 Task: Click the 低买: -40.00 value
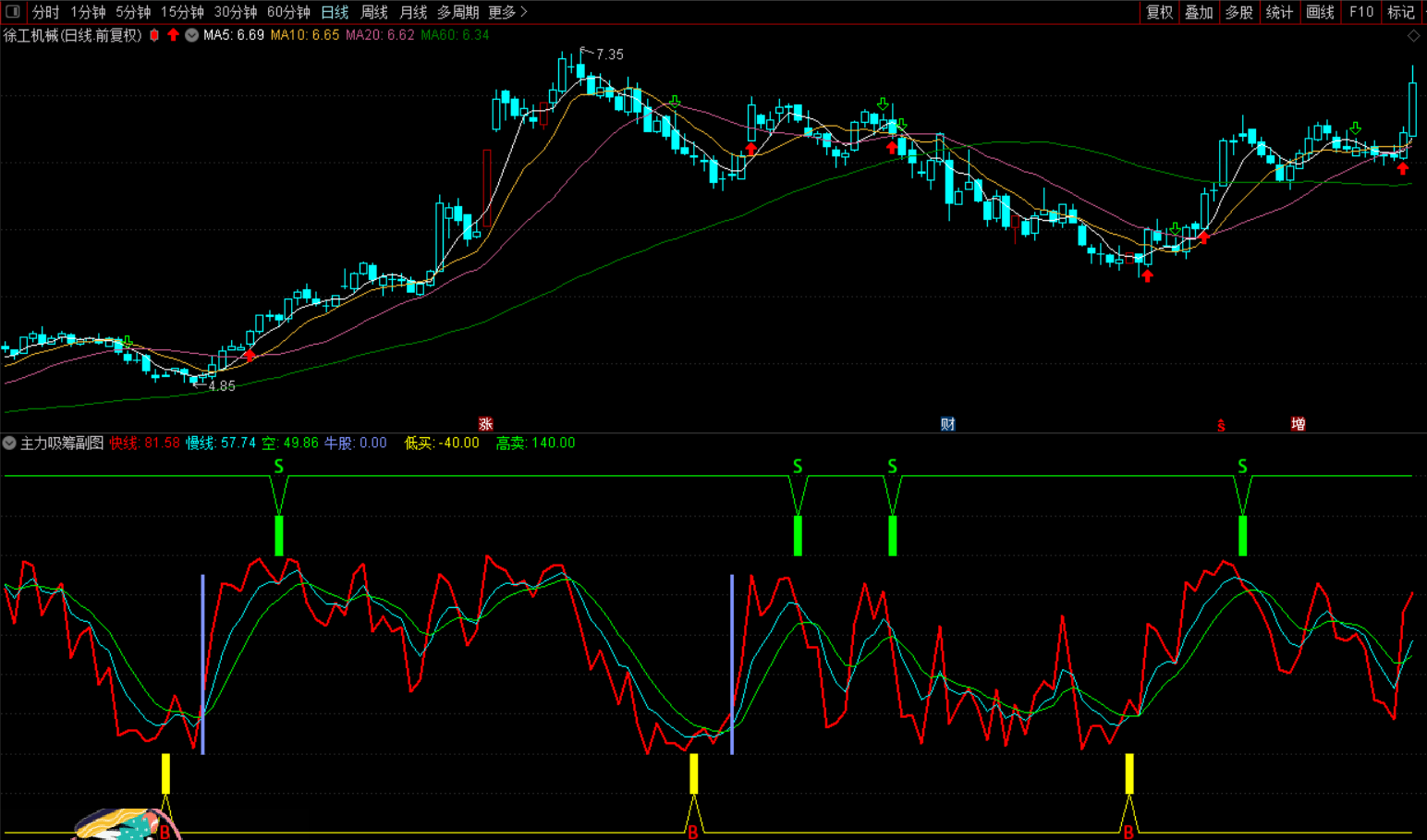tap(442, 443)
